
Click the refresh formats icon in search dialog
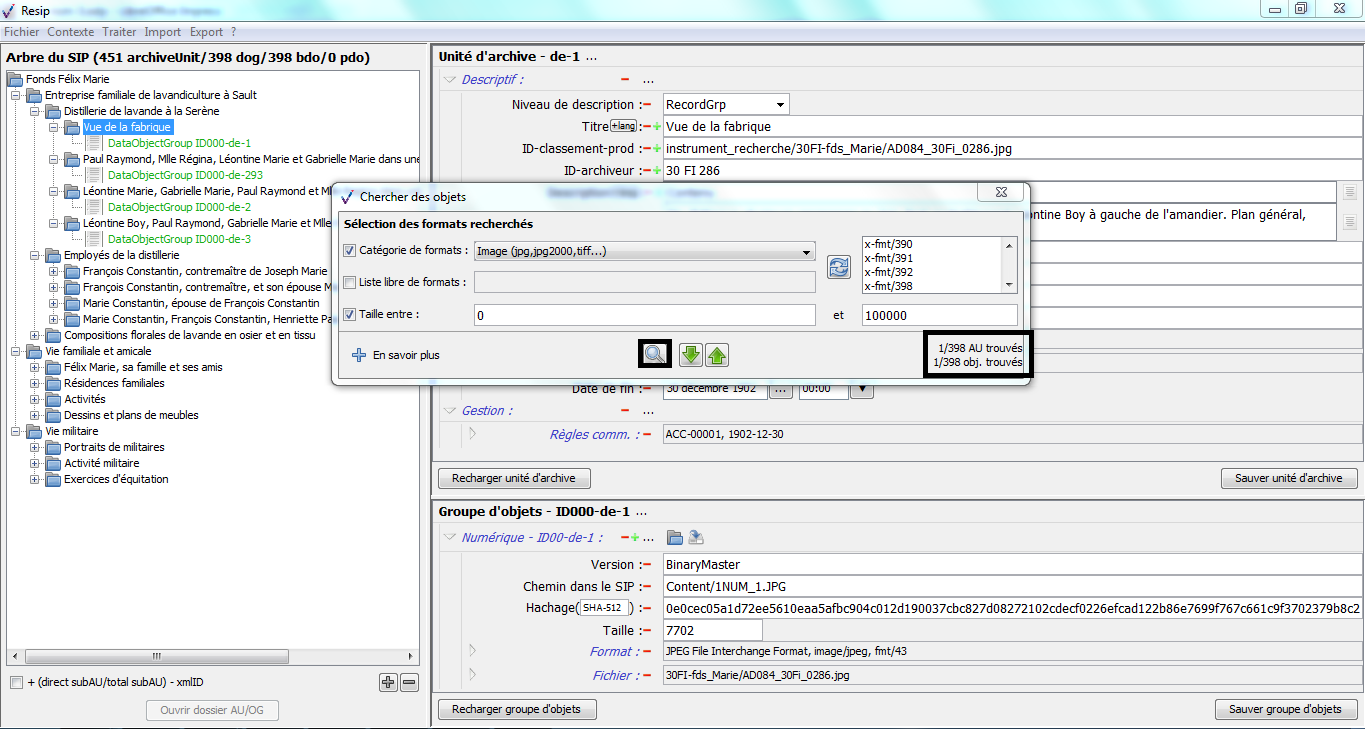[x=838, y=267]
